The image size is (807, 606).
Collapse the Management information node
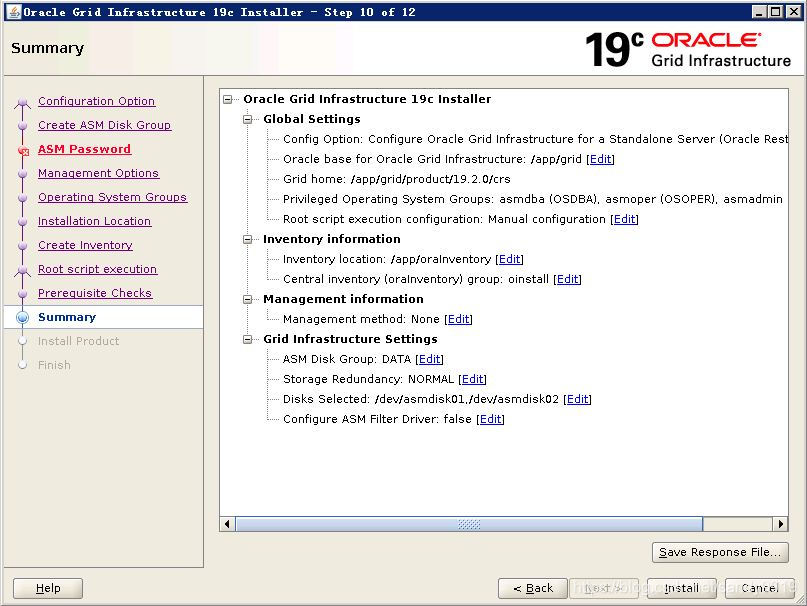248,300
